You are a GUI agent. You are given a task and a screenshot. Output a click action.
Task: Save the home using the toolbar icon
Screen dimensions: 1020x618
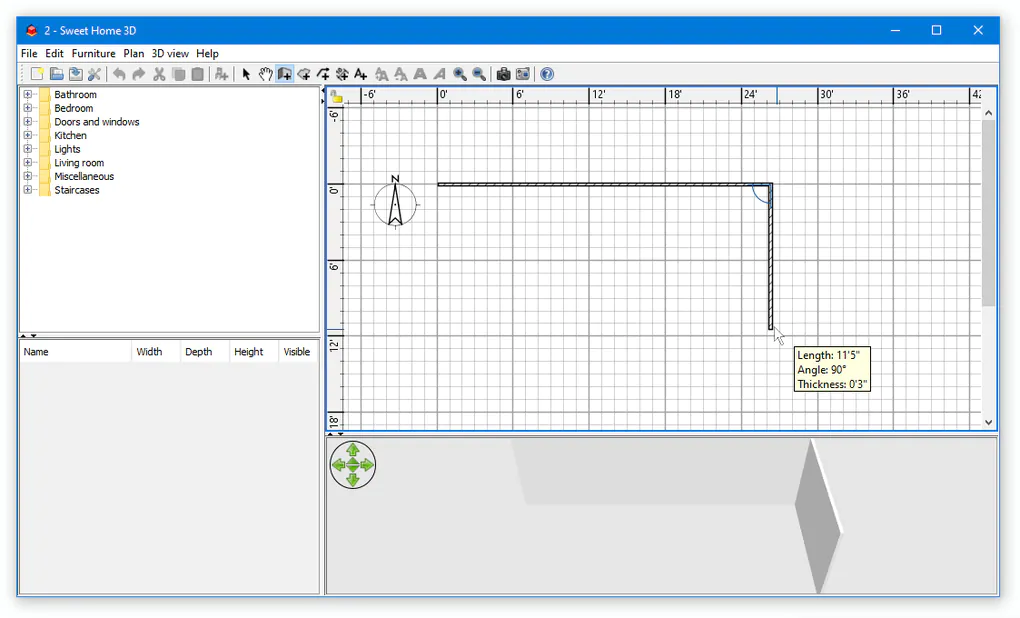75,74
